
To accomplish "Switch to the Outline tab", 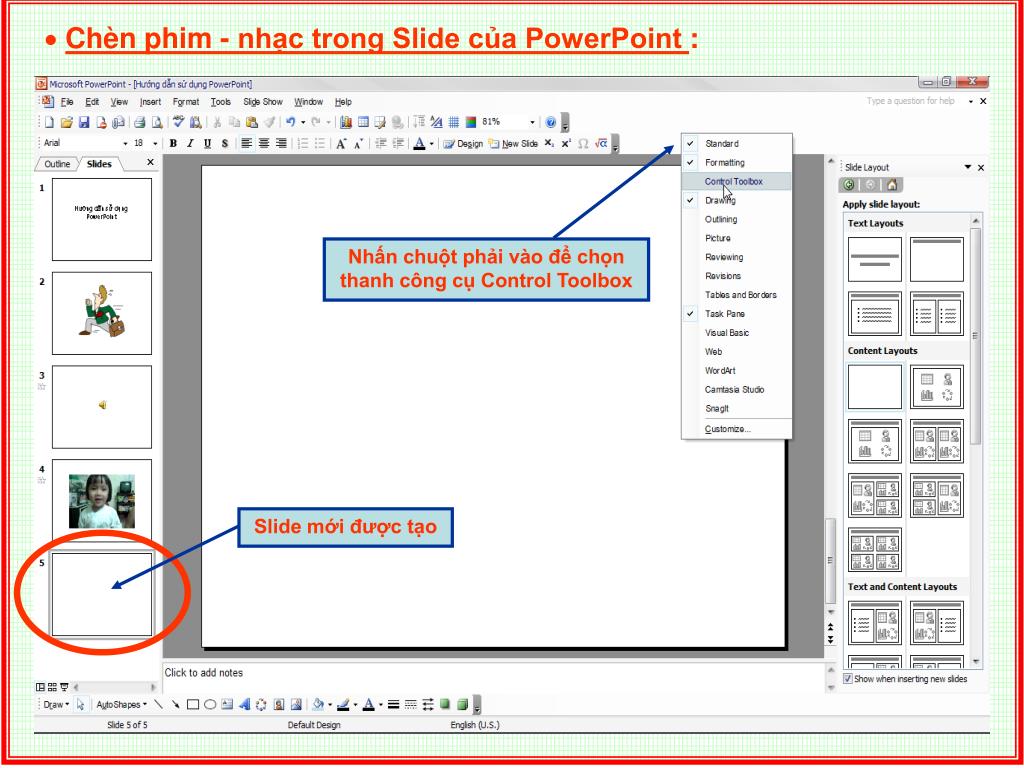I will (57, 164).
